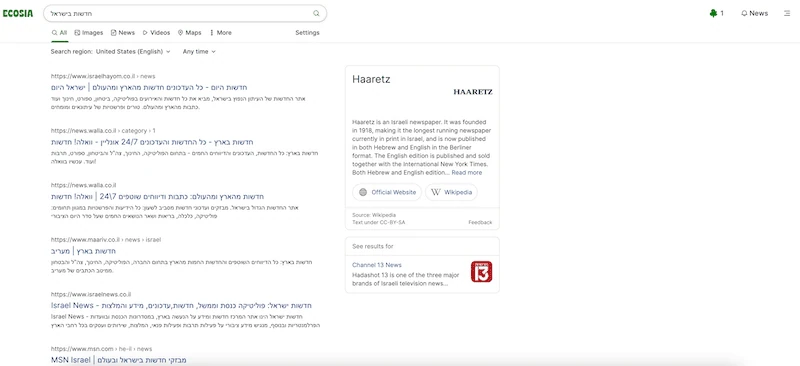800x366 pixels.
Task: Open the news.walla.co.il category result title
Action: [x=152, y=142]
